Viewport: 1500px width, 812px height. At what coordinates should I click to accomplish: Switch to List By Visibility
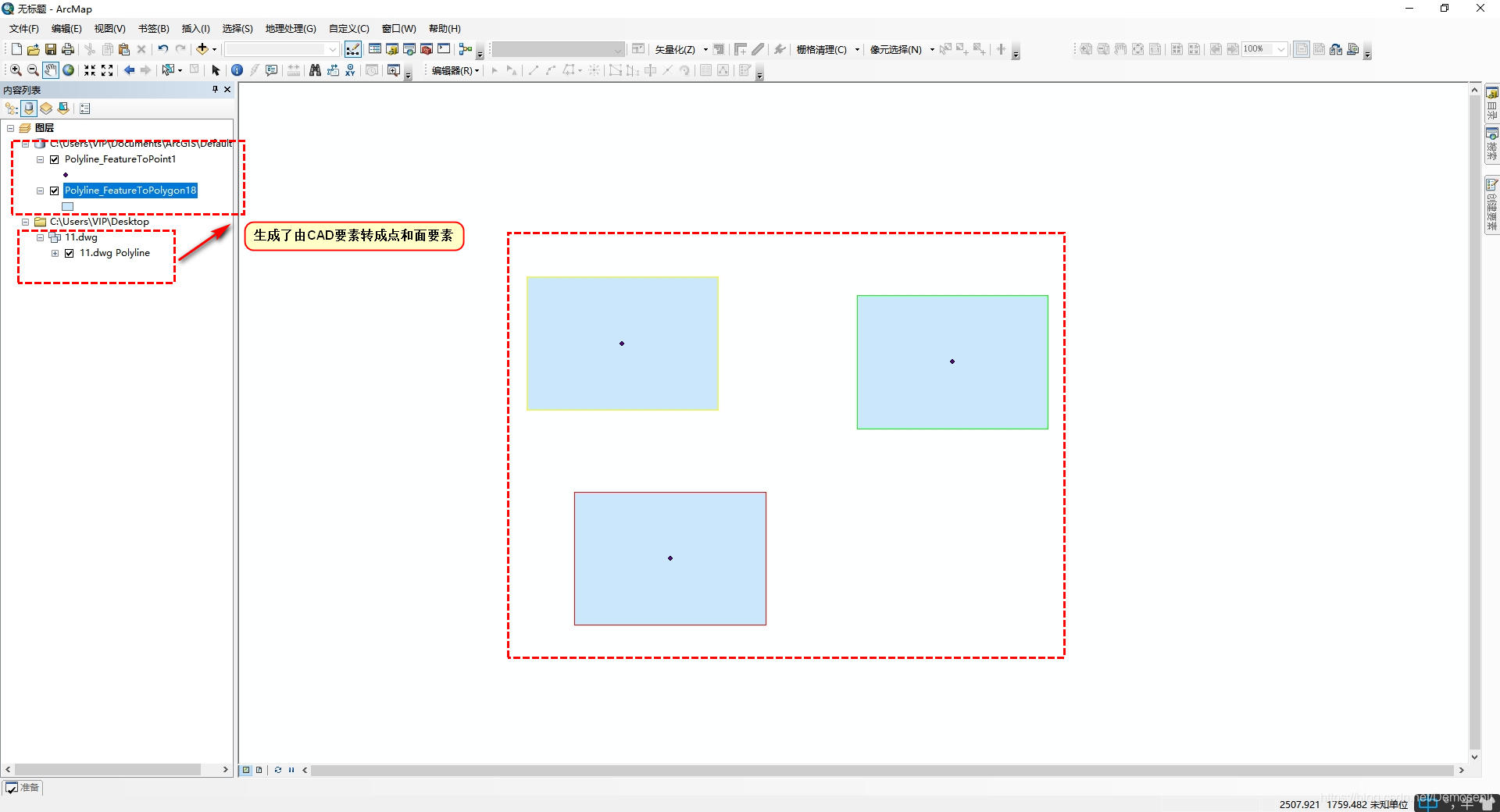[46, 109]
